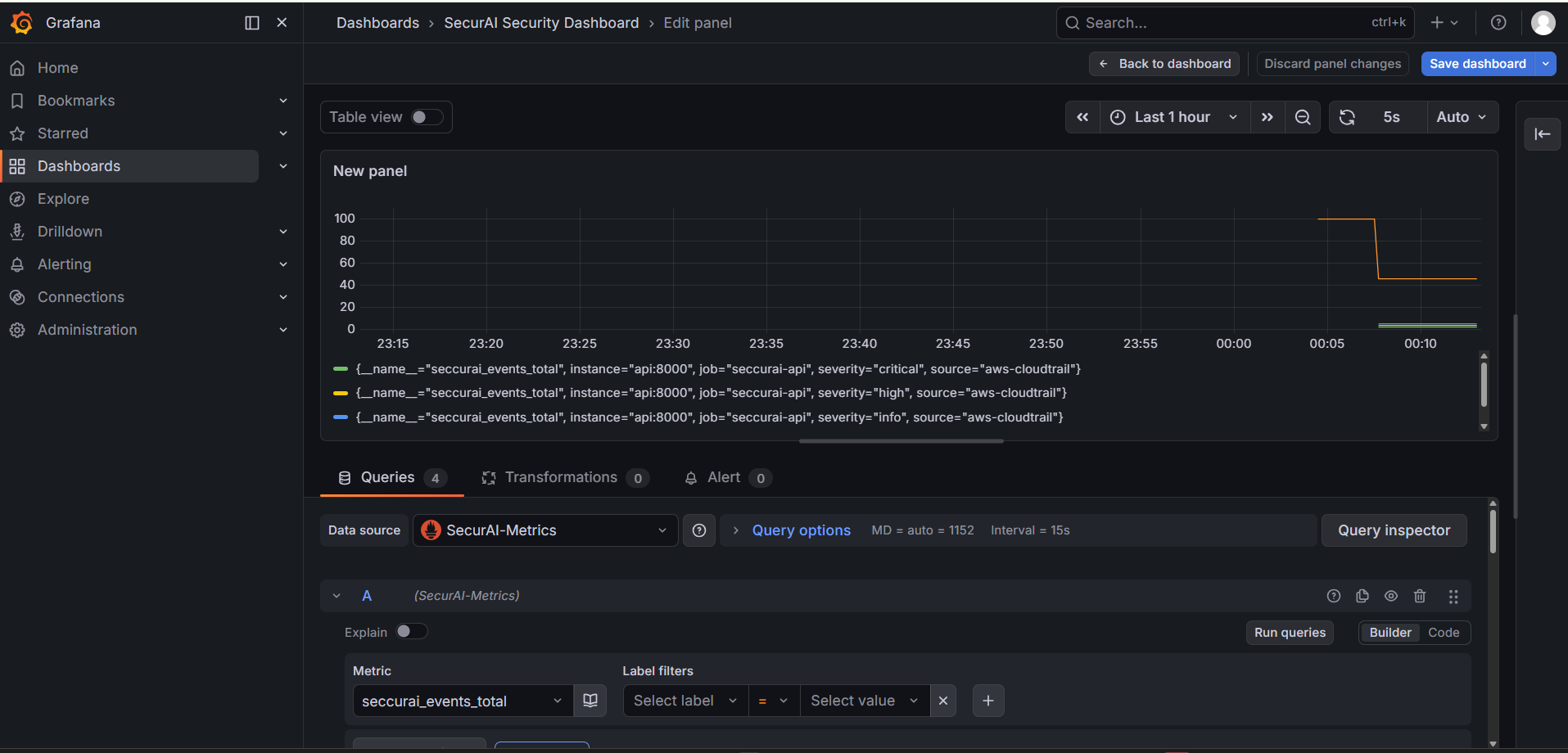
Task: Show query A help icon
Action: coord(1334,596)
